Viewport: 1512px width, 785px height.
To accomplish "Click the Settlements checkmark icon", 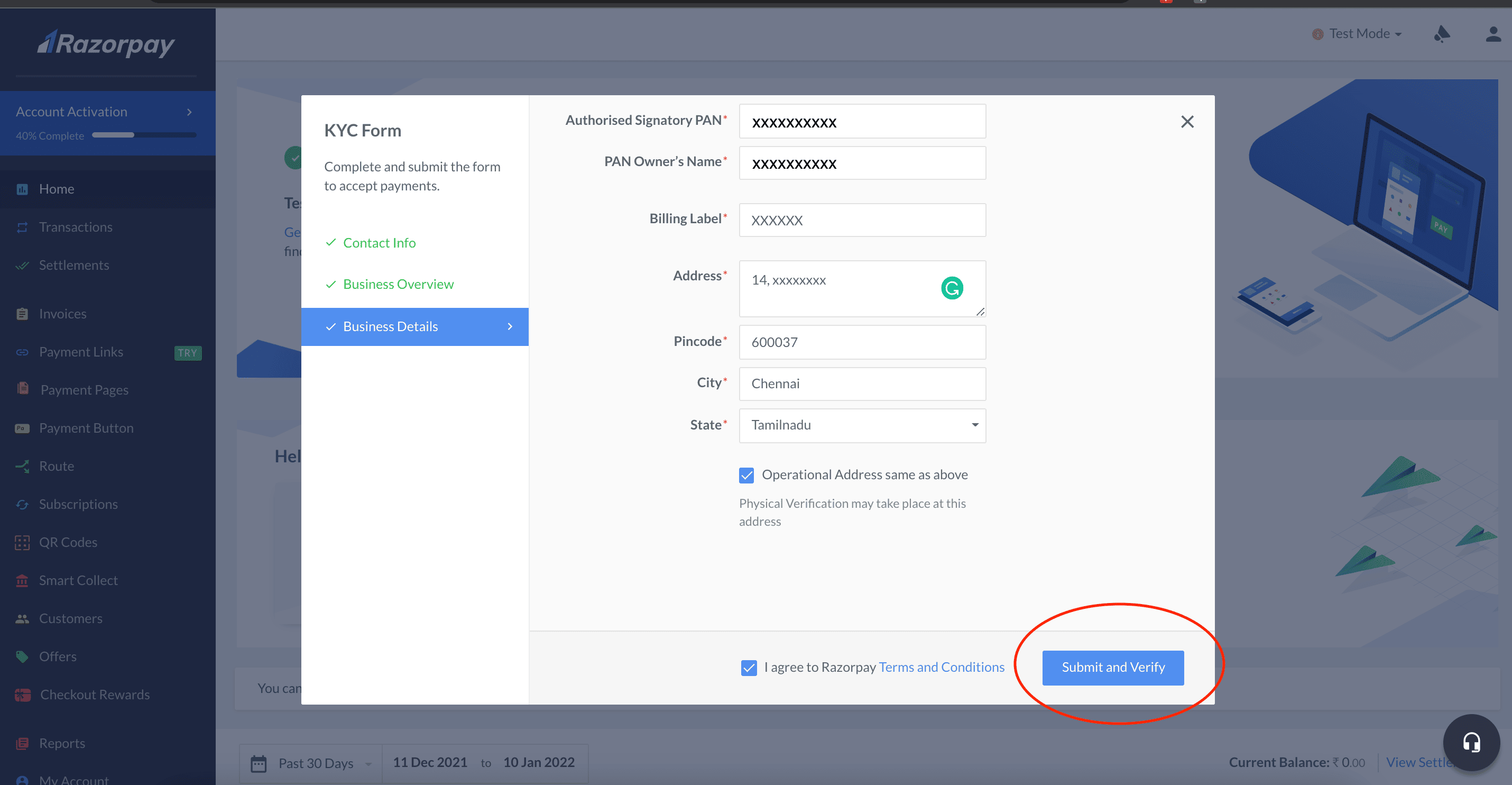I will tap(22, 266).
